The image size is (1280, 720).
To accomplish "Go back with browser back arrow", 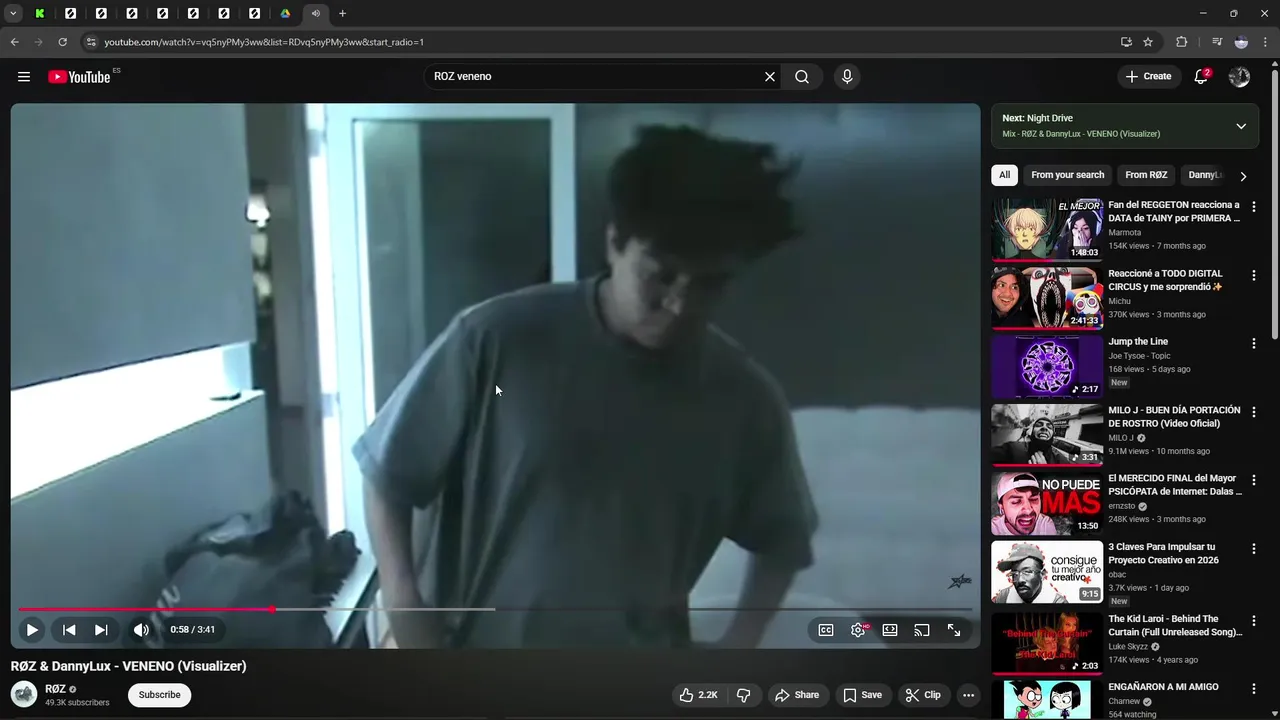I will point(14,42).
